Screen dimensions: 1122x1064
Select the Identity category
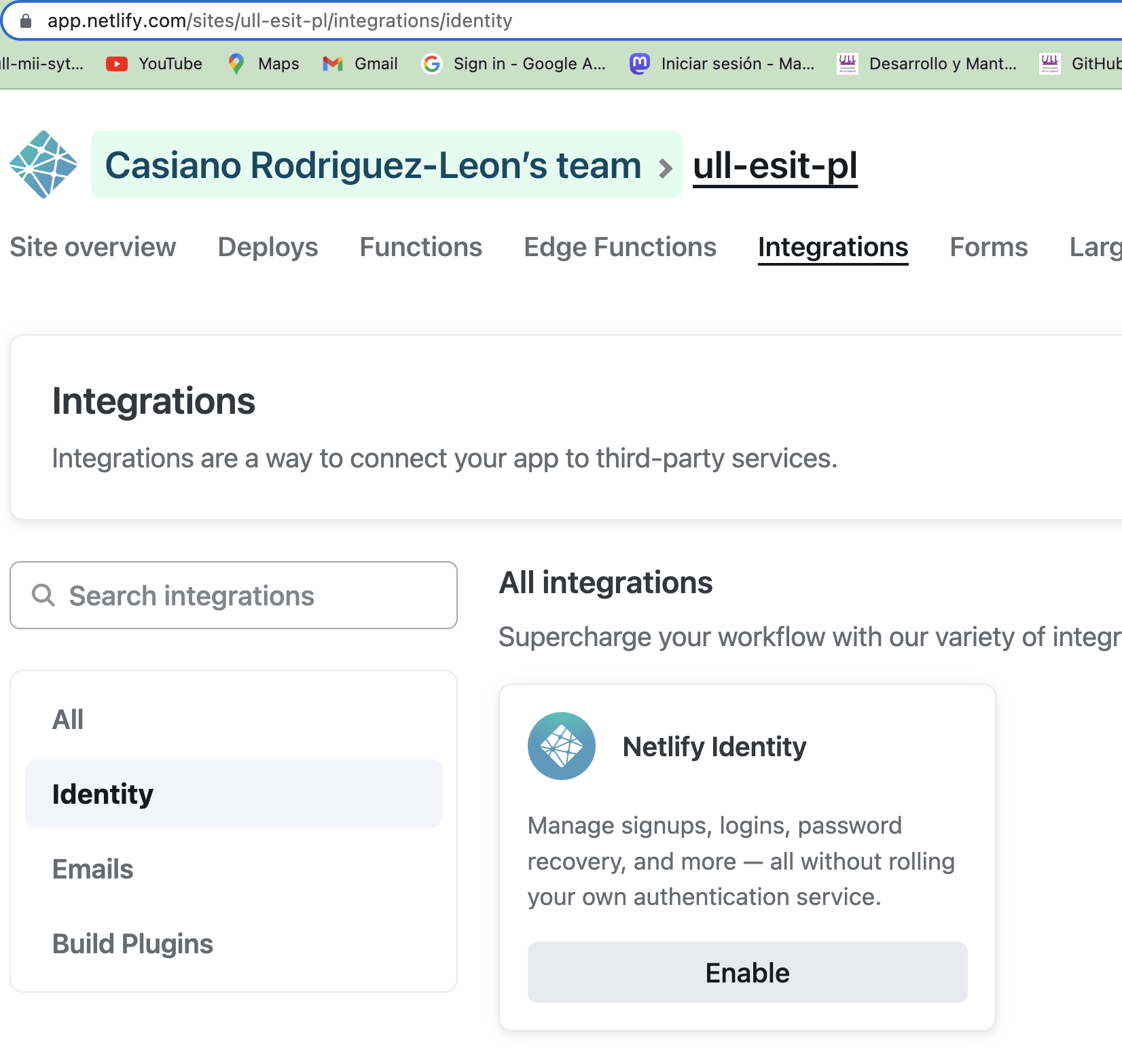234,794
